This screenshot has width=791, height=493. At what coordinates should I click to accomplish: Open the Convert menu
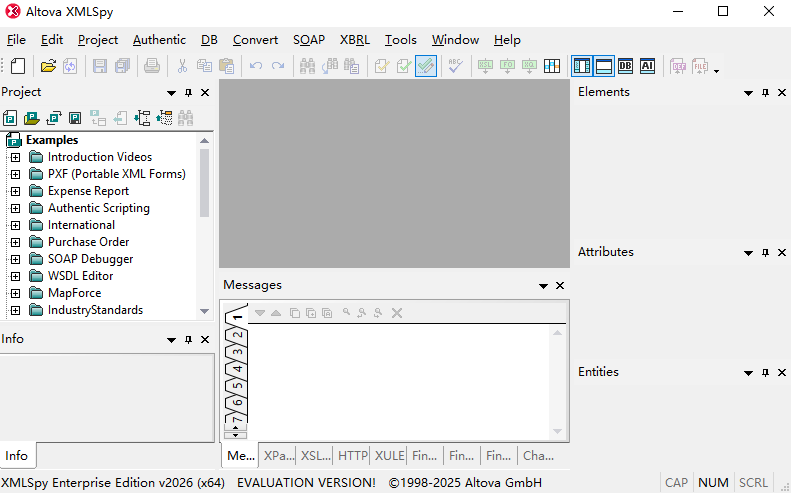point(255,39)
